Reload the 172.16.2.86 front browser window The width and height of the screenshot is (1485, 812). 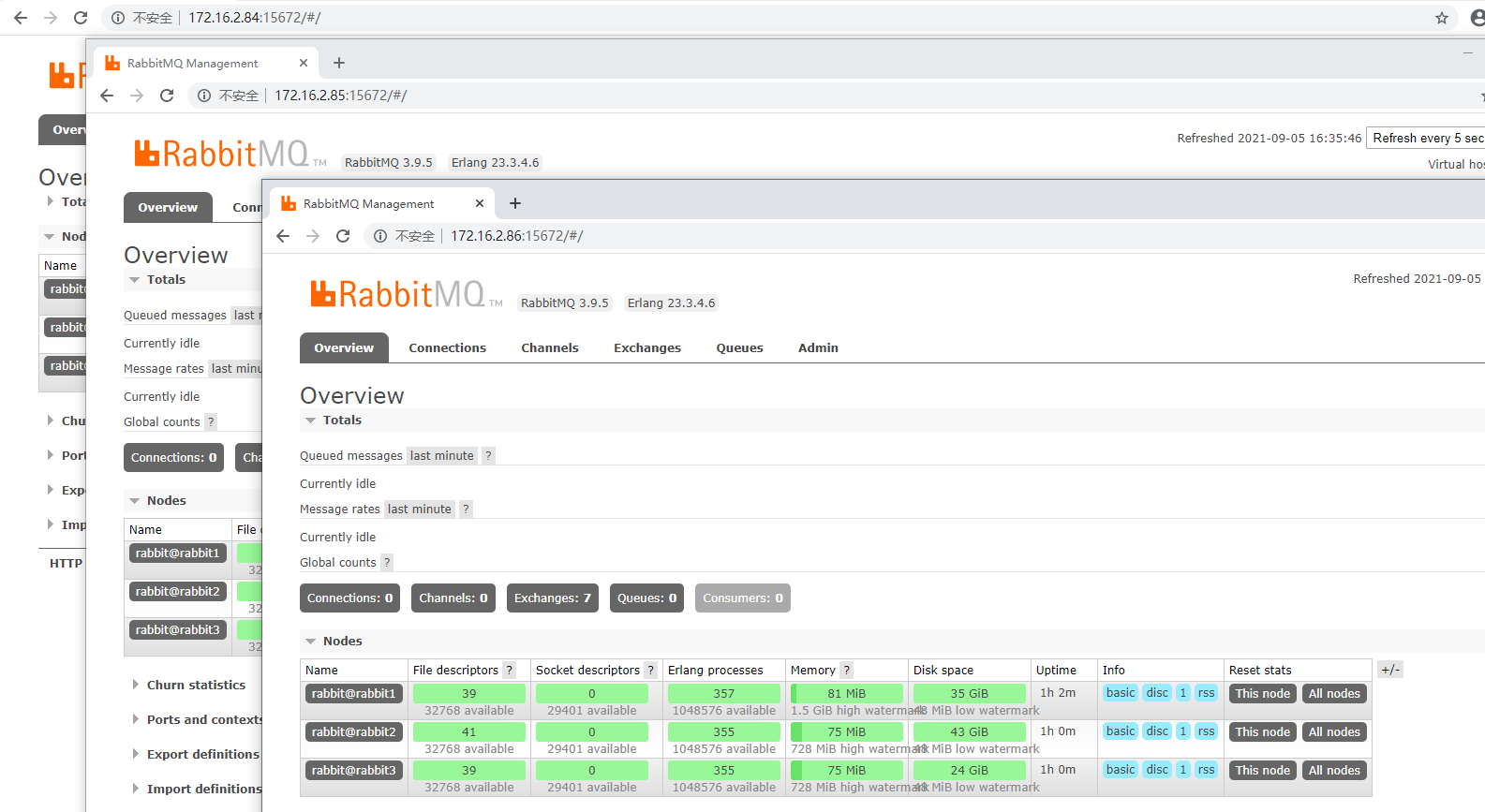pos(343,236)
